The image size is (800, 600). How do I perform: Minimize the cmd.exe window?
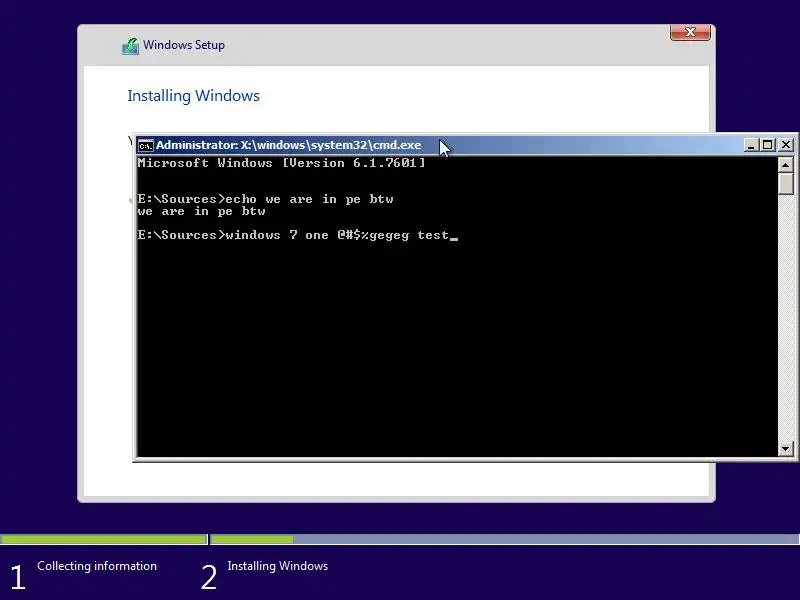point(750,145)
